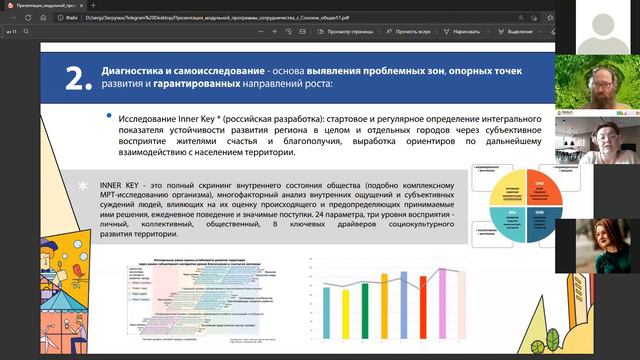This screenshot has height=360, width=640.
Task: Zoom in the PDF with plus
Action: 274,31
